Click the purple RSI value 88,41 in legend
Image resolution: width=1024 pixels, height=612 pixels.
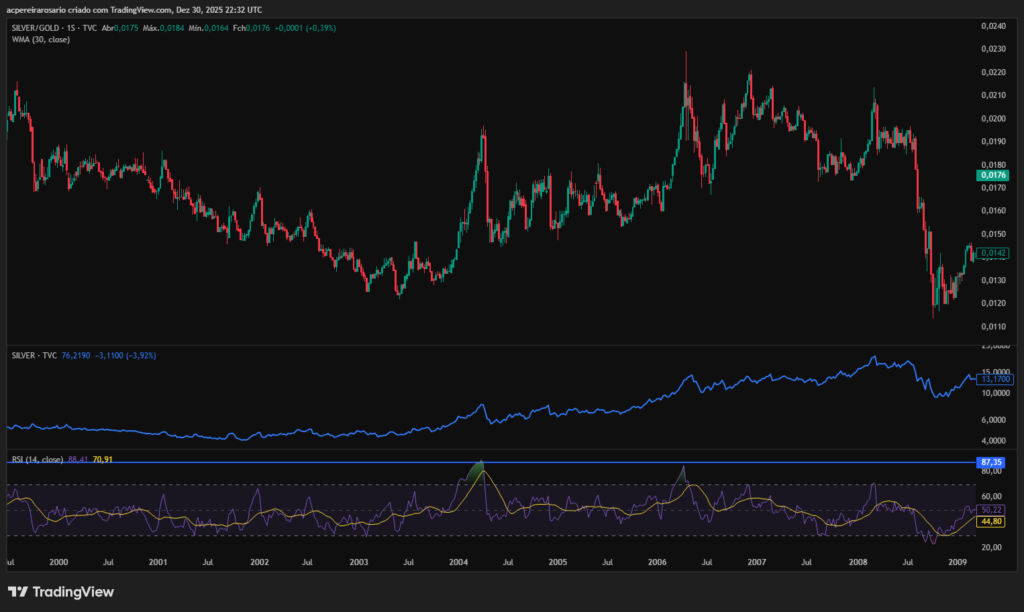click(x=77, y=459)
